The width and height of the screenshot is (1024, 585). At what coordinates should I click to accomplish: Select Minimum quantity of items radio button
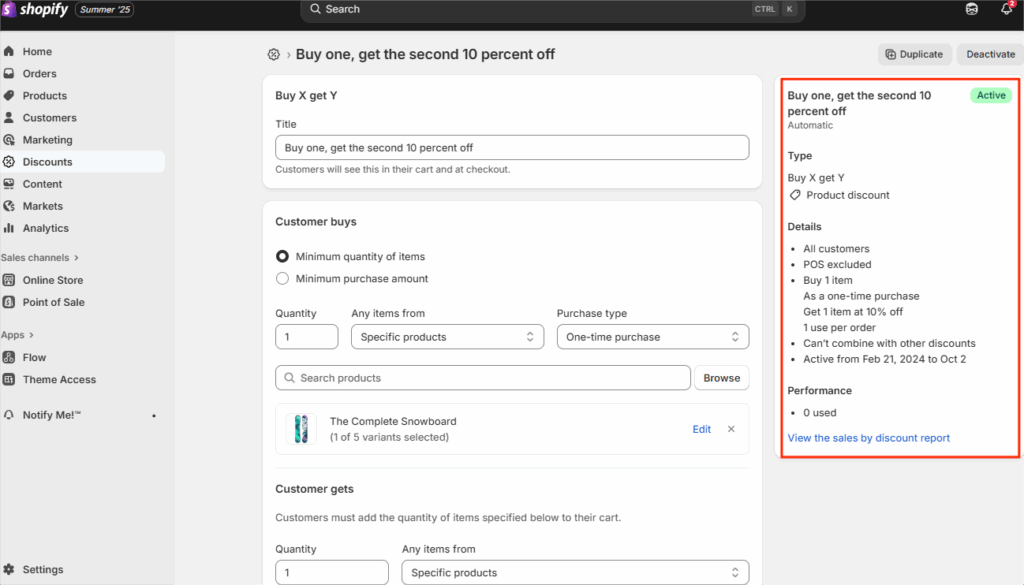(x=283, y=257)
